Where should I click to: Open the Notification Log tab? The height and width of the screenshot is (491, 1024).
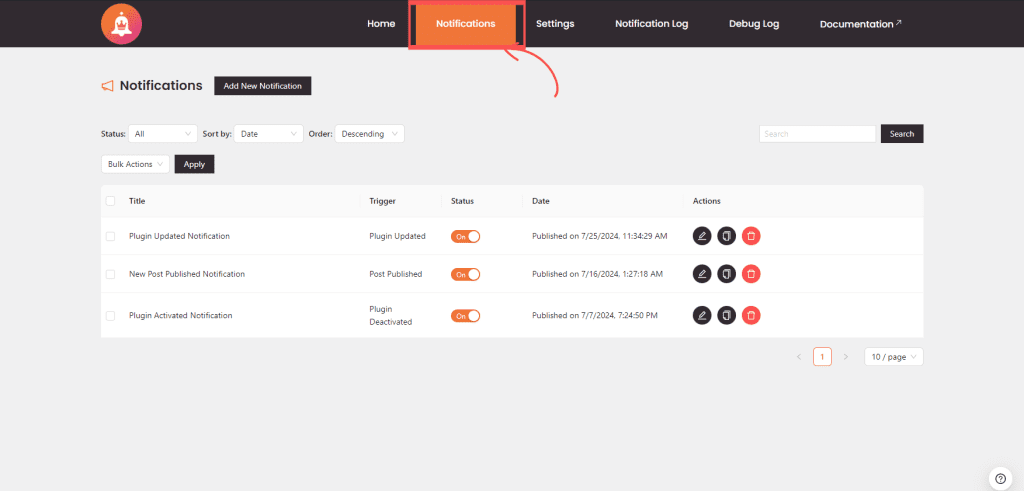[652, 24]
